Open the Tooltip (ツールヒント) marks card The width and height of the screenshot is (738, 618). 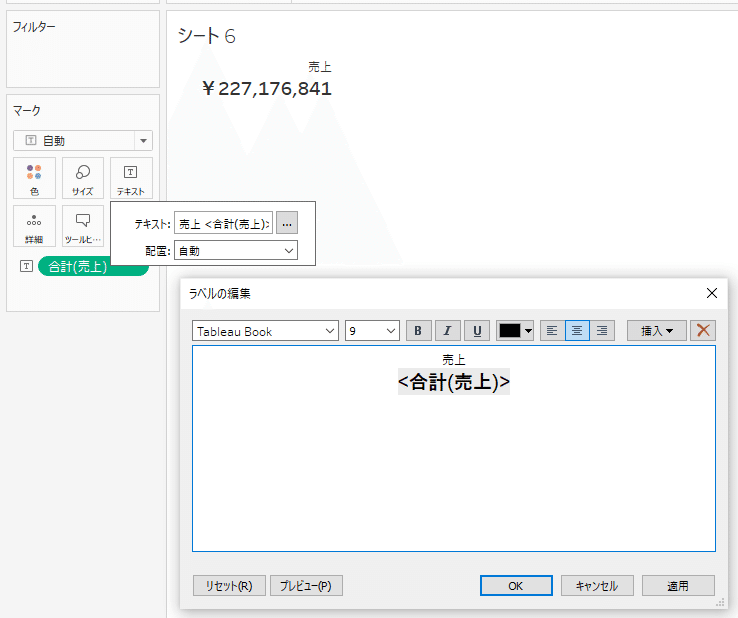[83, 226]
